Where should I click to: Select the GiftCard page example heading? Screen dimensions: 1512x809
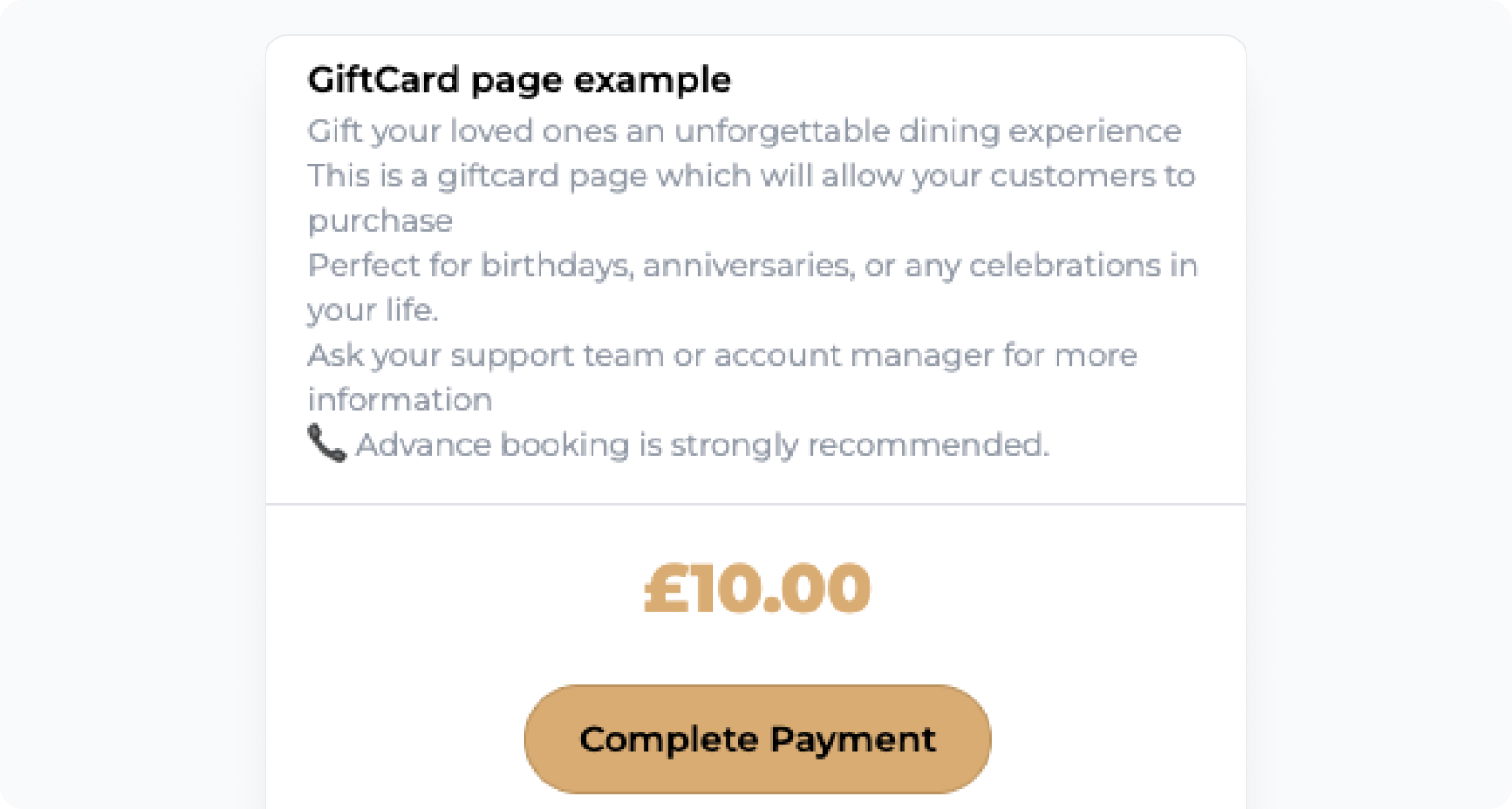(520, 80)
